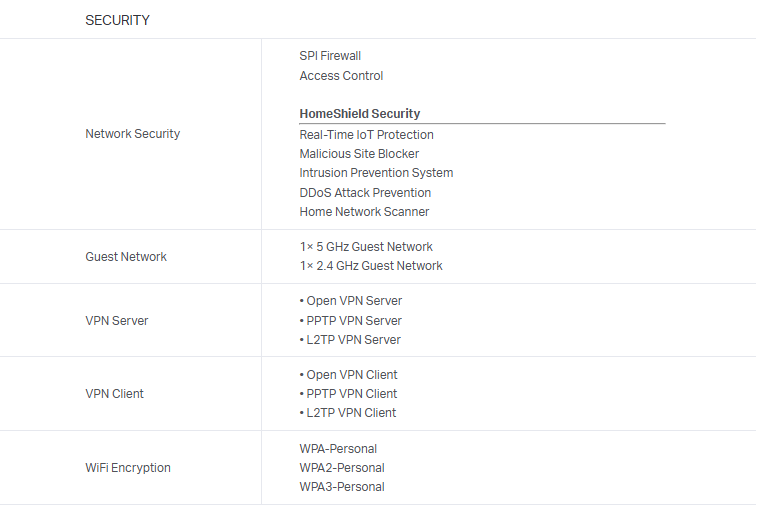
Task: Select the WPA3-Personal entry
Action: (342, 487)
